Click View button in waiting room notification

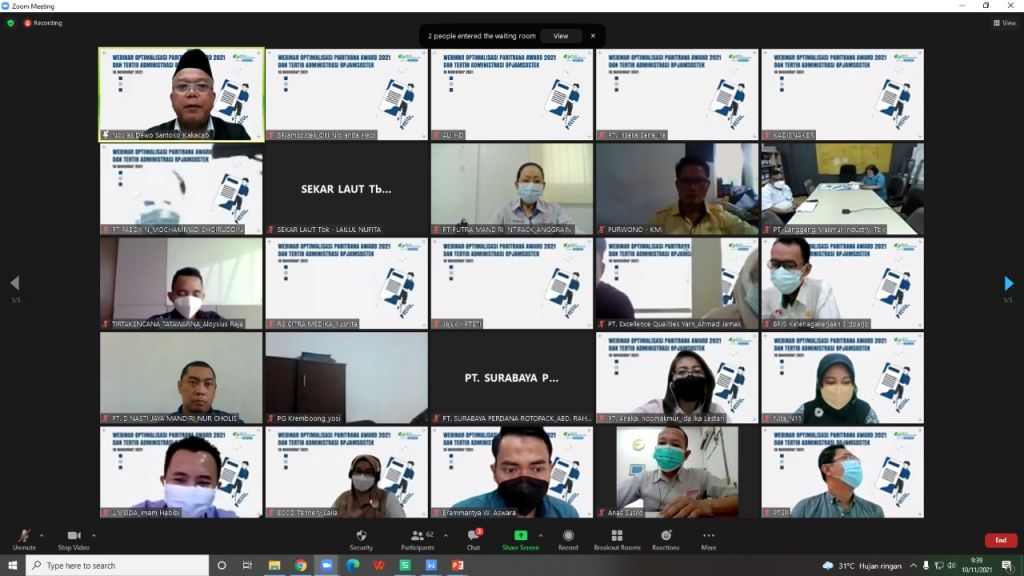point(561,36)
